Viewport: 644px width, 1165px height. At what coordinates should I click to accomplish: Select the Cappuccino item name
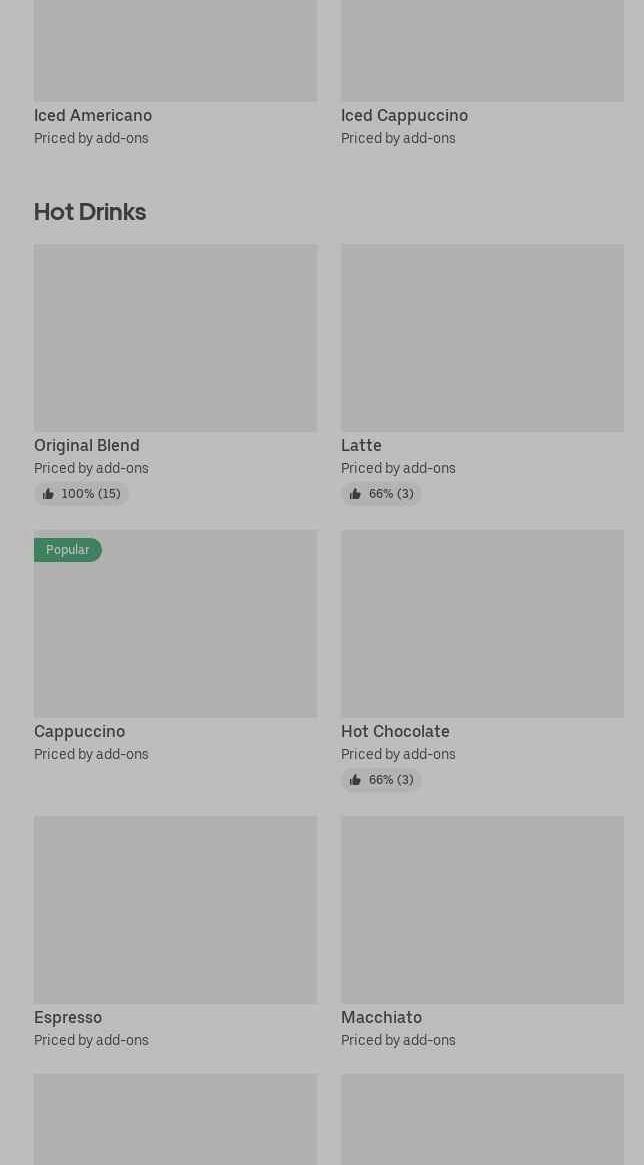point(79,732)
